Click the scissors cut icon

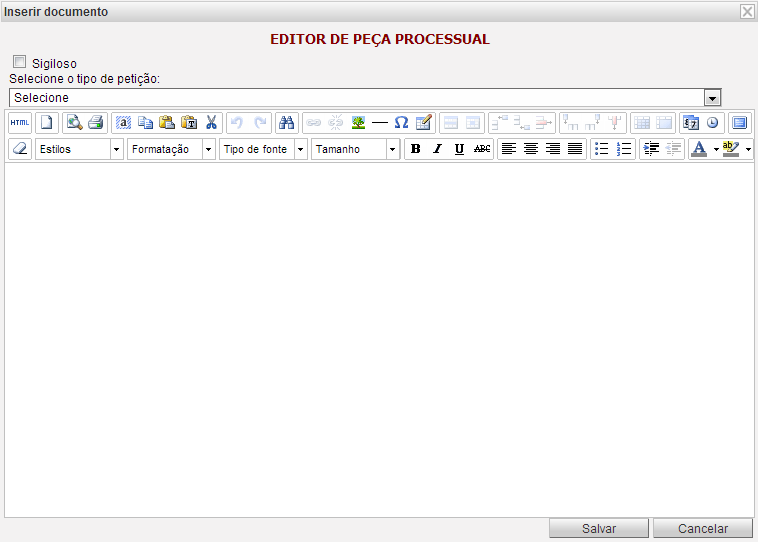pos(211,123)
